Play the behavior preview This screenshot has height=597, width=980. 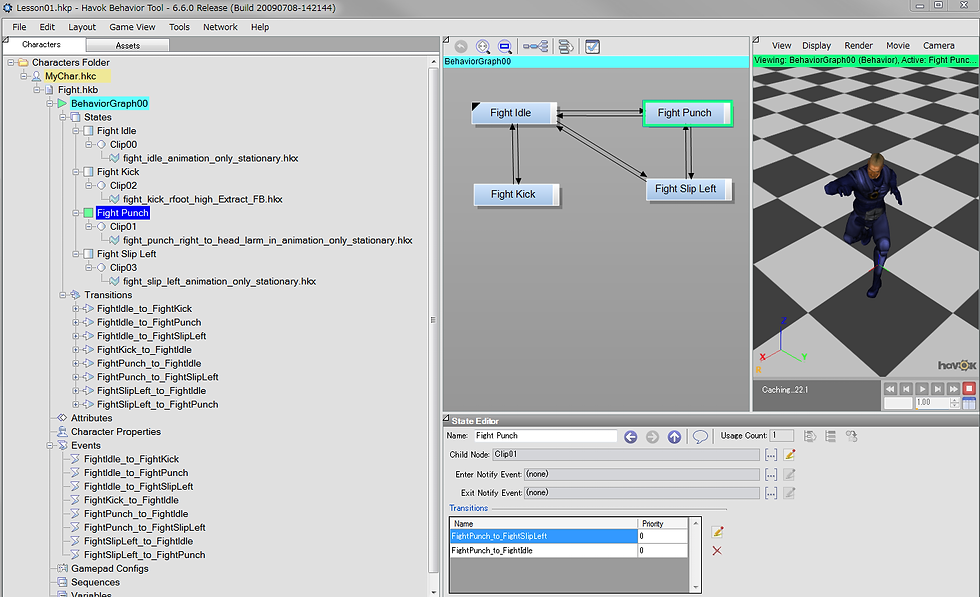coord(922,389)
